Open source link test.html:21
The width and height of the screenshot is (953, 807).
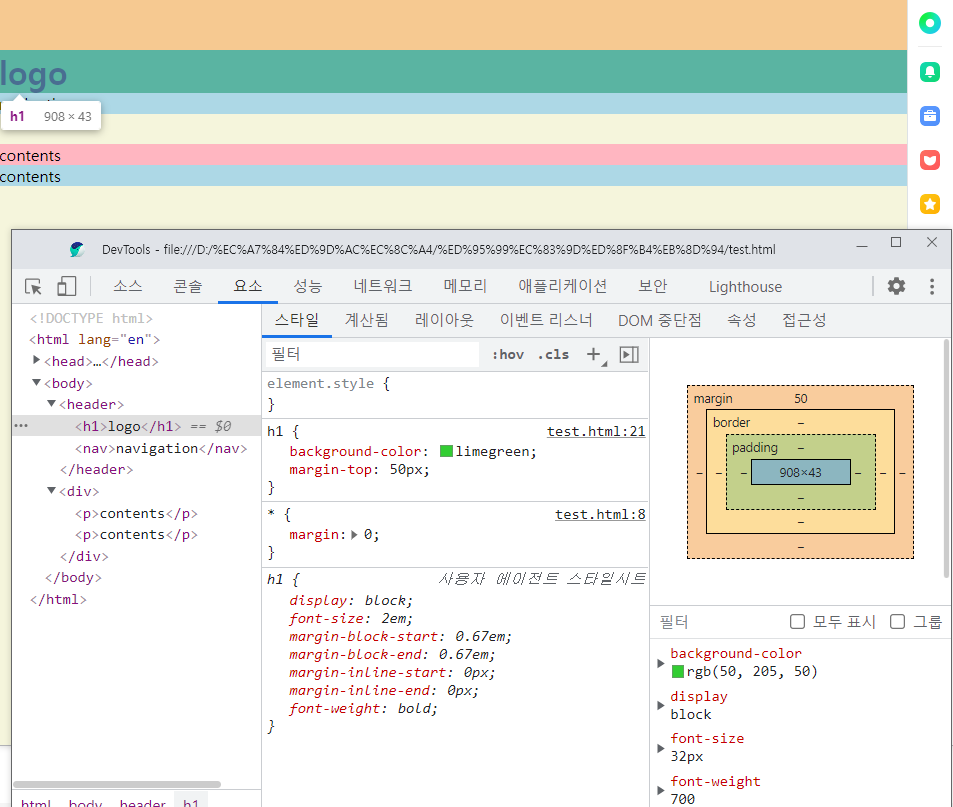(596, 431)
